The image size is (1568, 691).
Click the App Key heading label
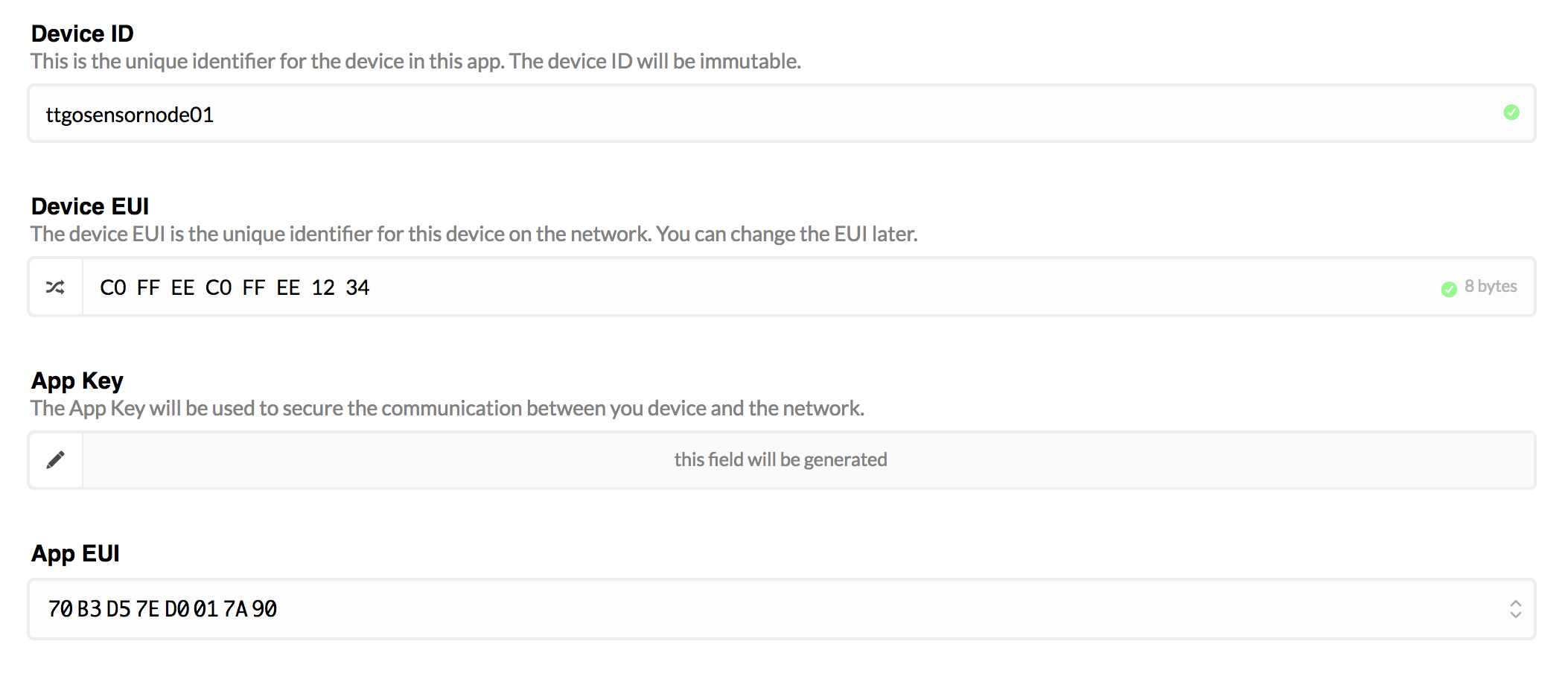coord(77,380)
